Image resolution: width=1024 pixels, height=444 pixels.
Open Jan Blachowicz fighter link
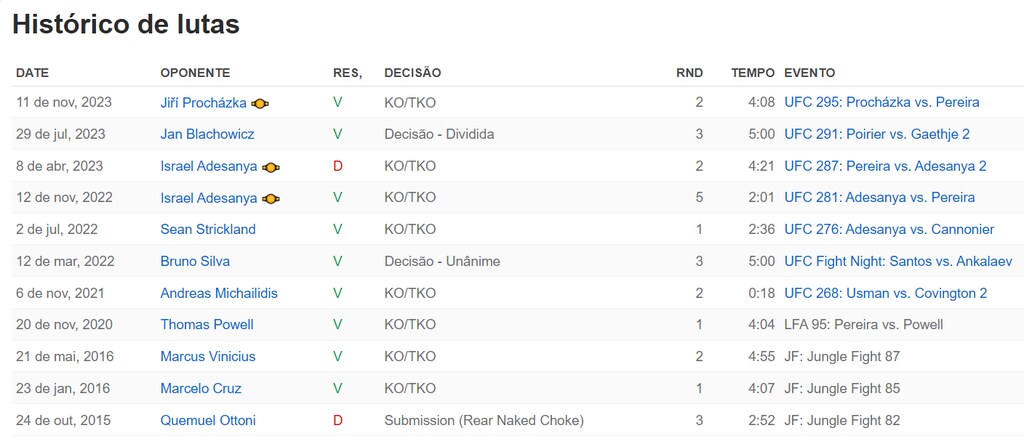point(208,135)
